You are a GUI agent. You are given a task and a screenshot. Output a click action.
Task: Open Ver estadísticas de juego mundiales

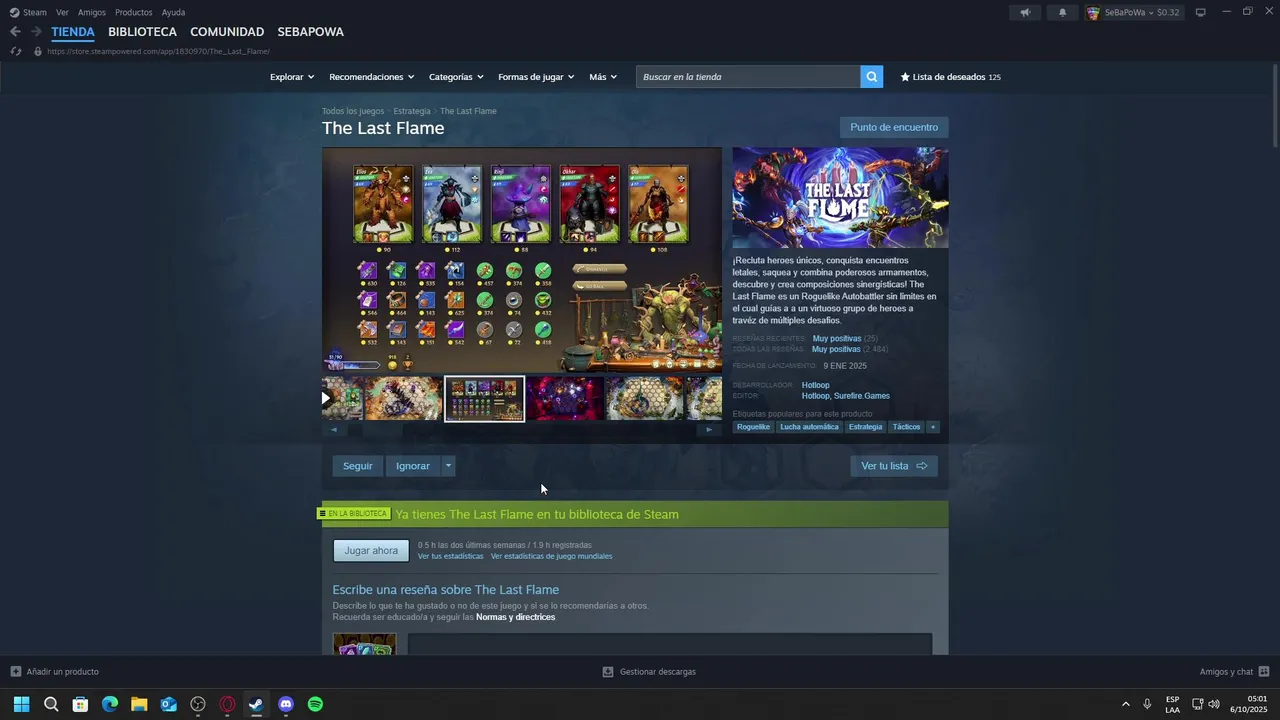pyautogui.click(x=551, y=556)
